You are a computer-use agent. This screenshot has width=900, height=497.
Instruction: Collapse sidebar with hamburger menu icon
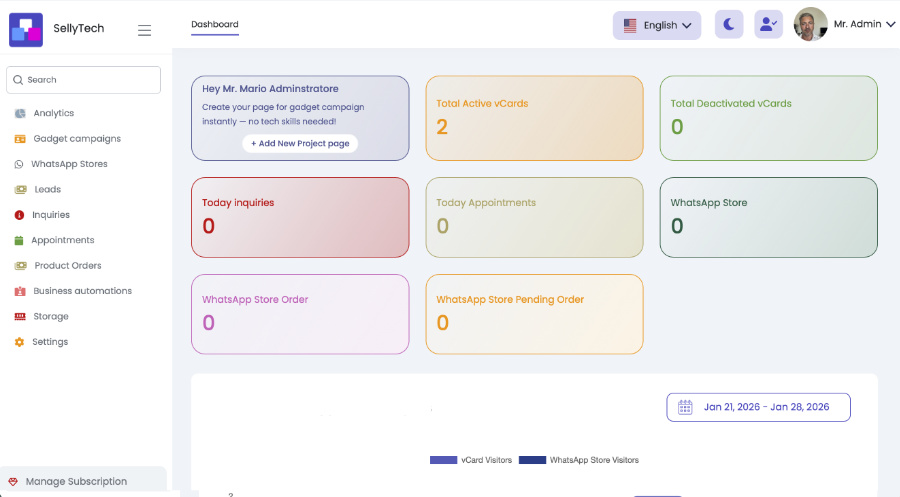tap(144, 30)
